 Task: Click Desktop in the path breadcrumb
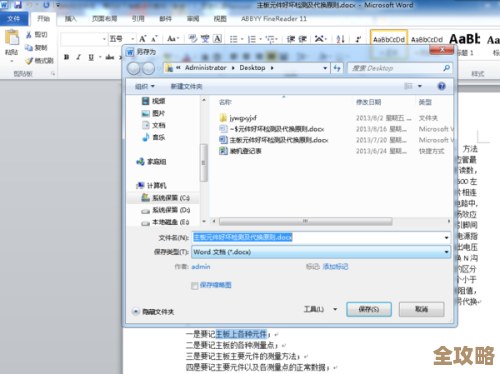(252, 68)
